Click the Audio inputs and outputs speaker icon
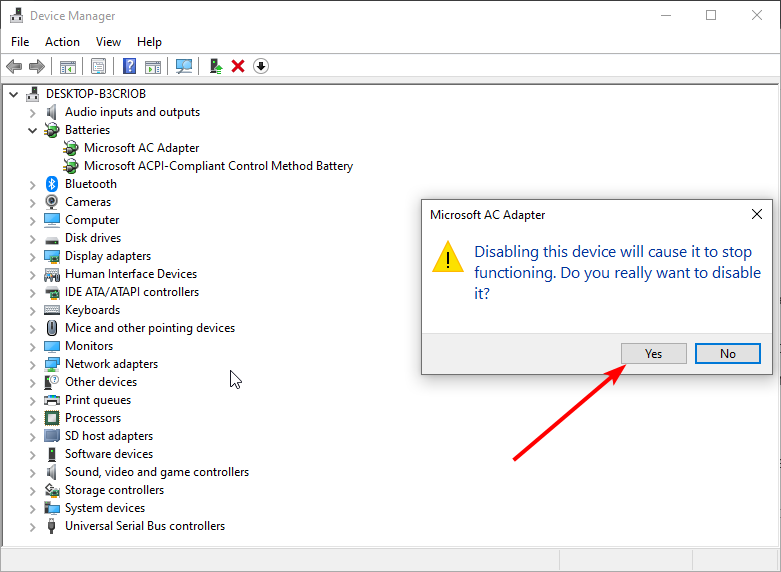 point(51,112)
